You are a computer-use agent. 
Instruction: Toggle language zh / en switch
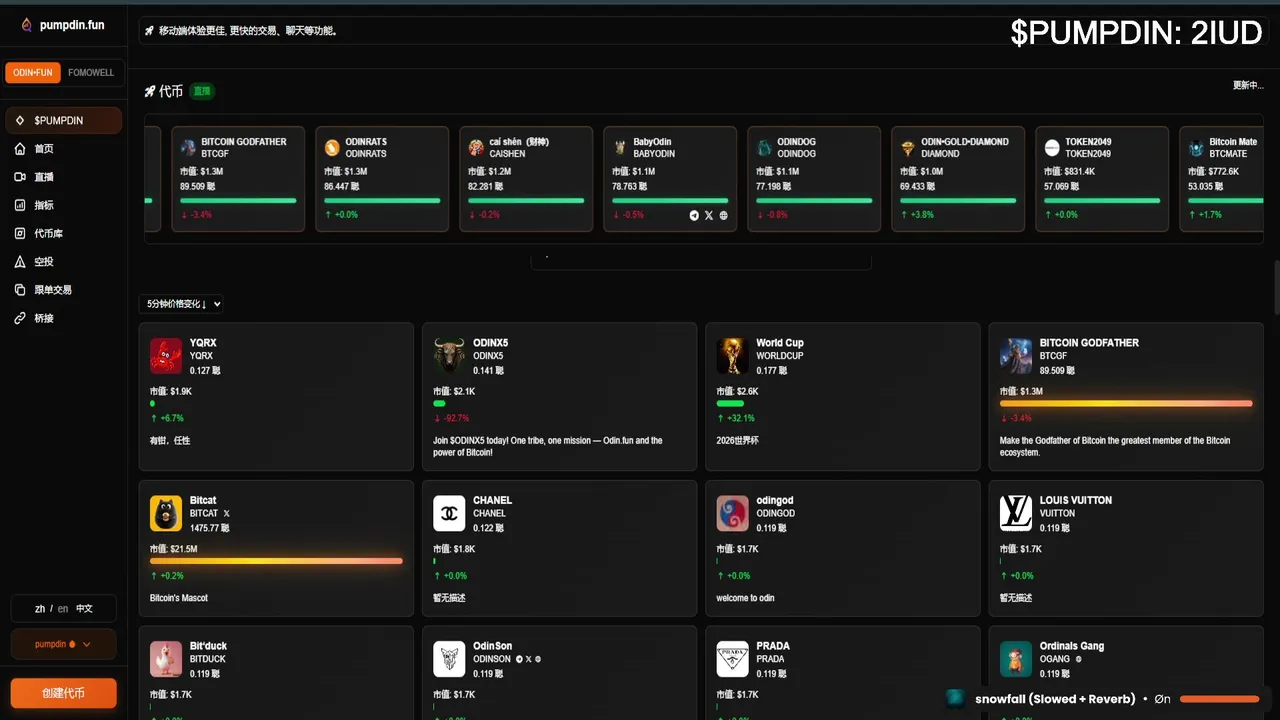[x=64, y=608]
